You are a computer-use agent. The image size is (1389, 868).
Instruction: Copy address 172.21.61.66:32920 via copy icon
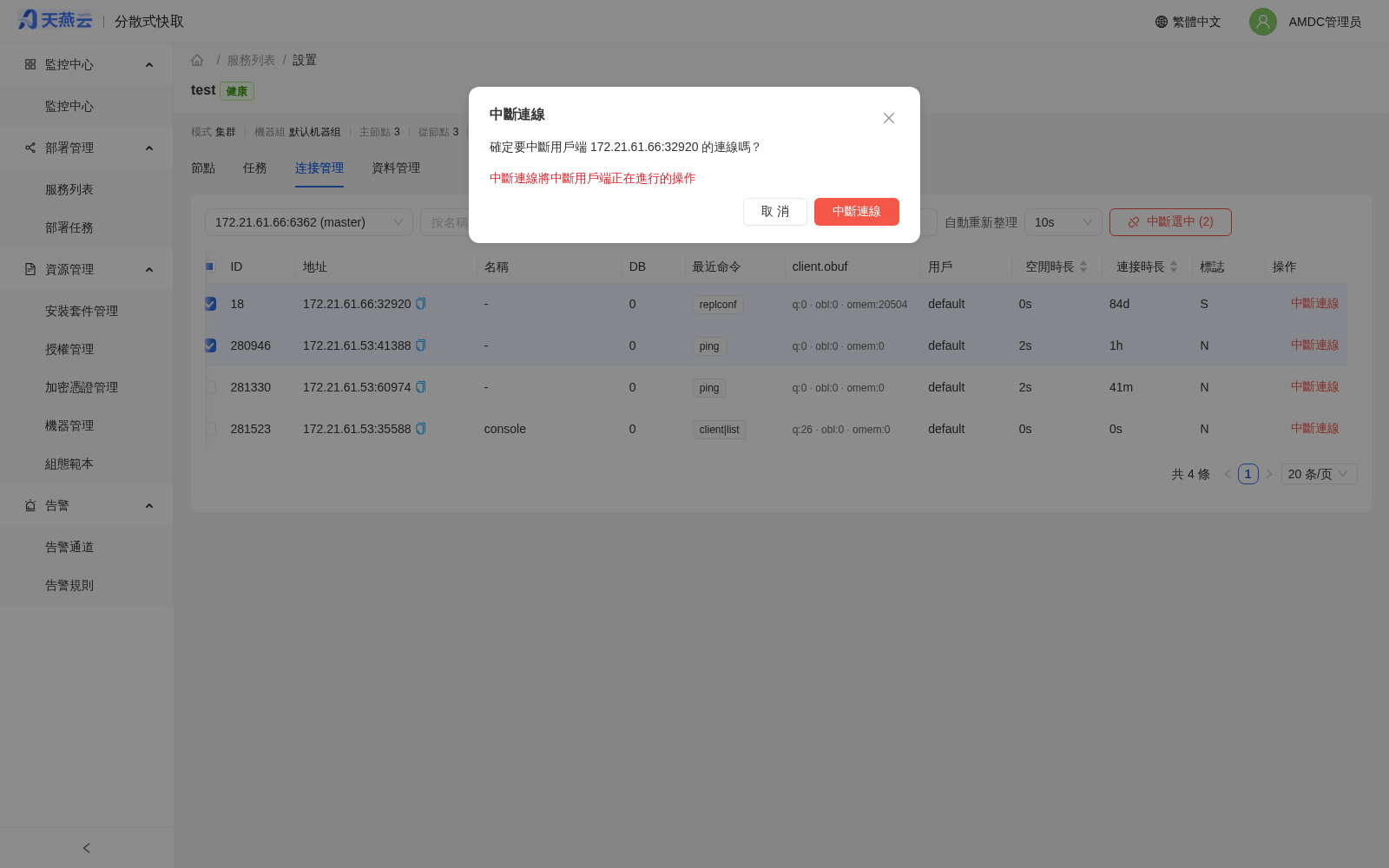point(421,304)
